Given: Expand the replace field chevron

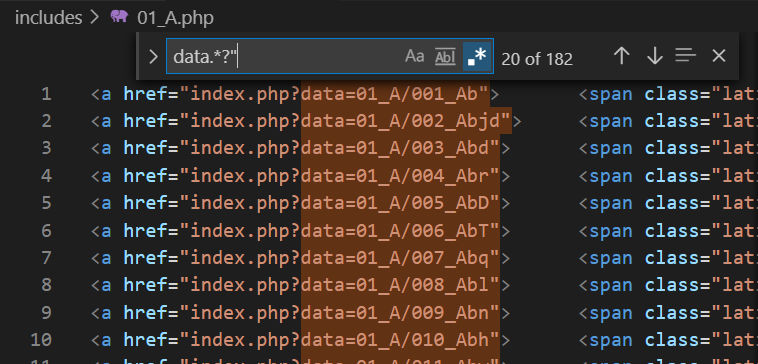Looking at the screenshot, I should tap(153, 57).
